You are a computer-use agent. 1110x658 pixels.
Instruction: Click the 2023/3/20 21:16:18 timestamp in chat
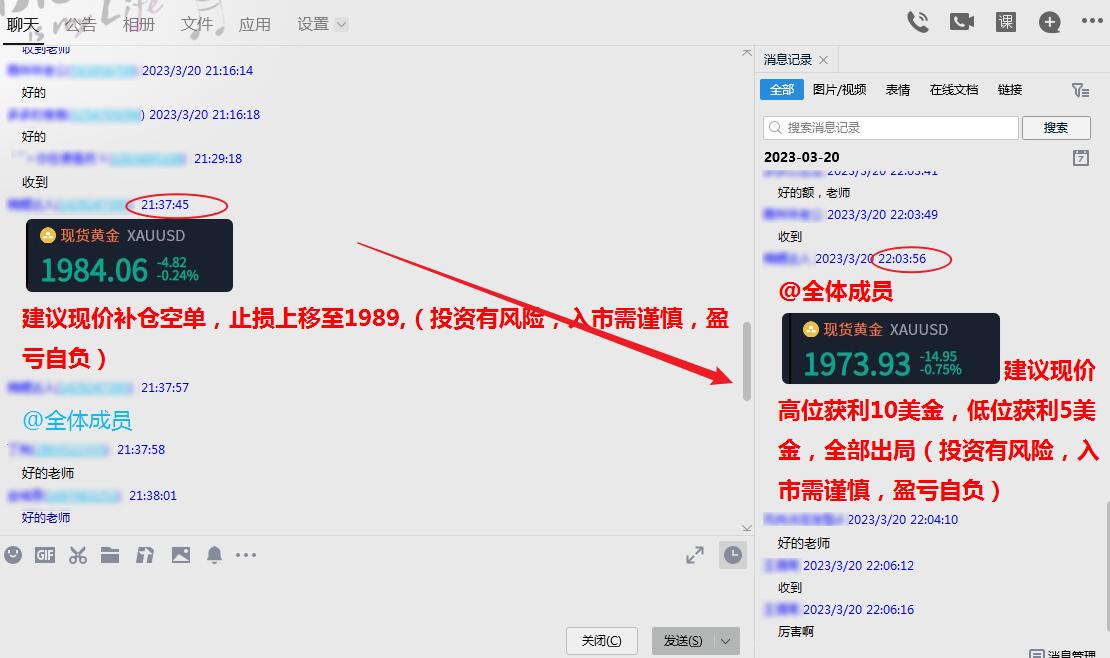(205, 115)
